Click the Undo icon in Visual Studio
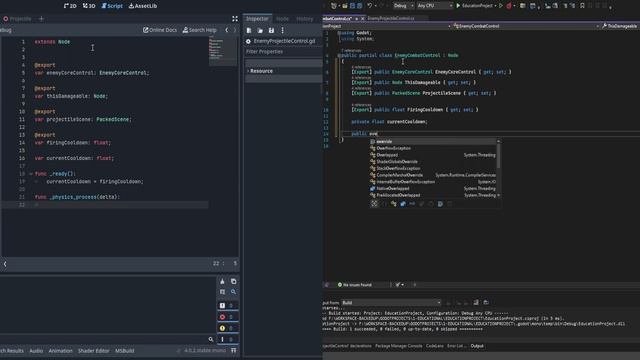The image size is (640, 360). pyautogui.click(x=369, y=6)
